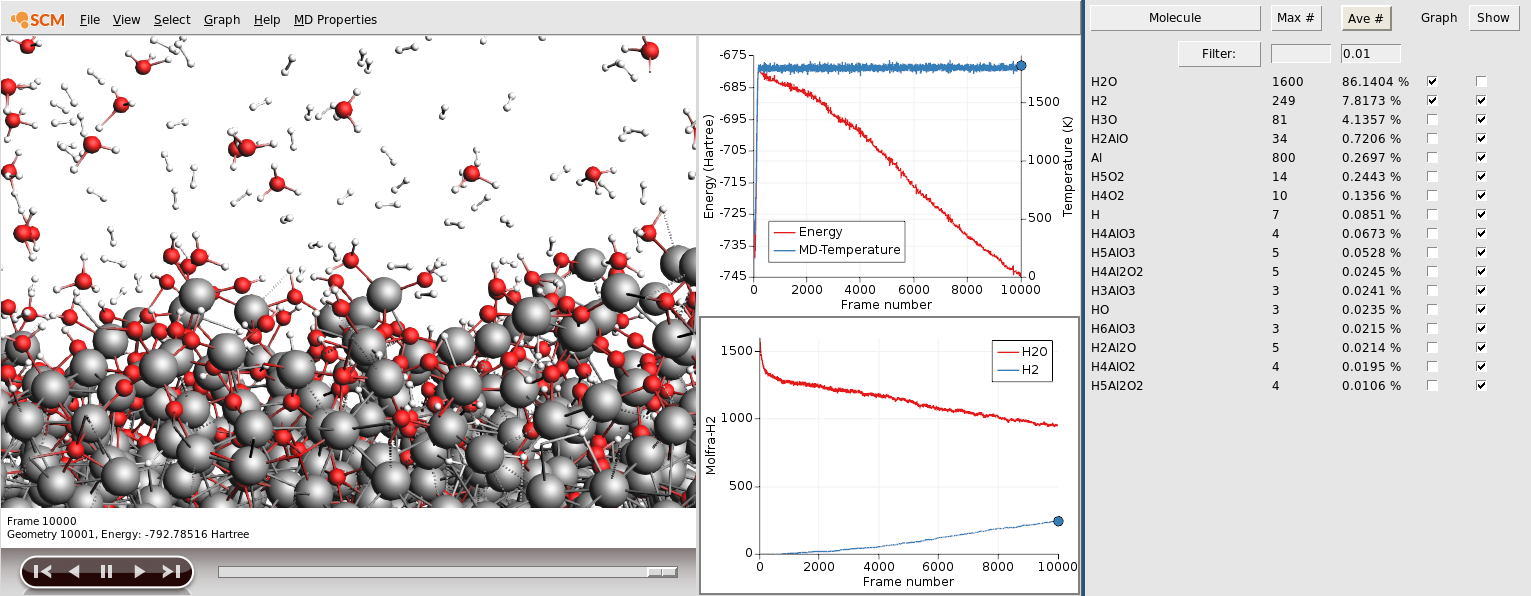Select the H2O molecule name
This screenshot has height=596, width=1531.
tap(1105, 82)
